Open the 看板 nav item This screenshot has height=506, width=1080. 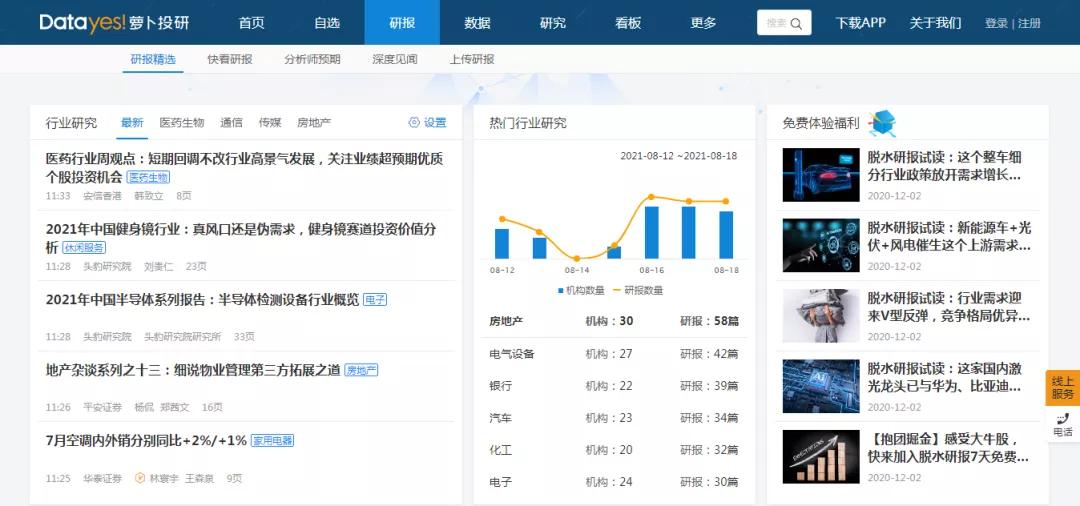click(x=628, y=23)
